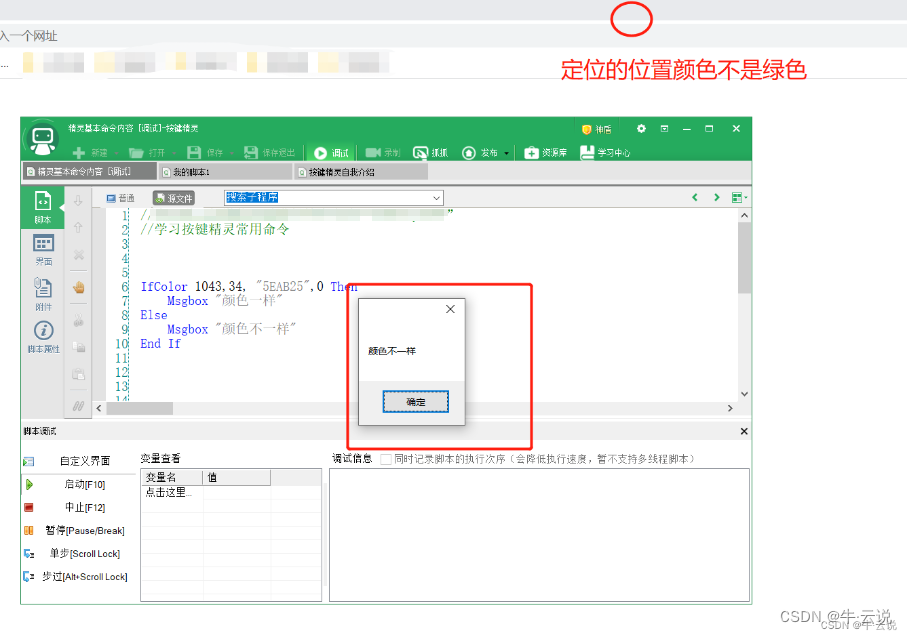The height and width of the screenshot is (634, 907).
Task: Switch to the 精灵基本命令内容 [调试] tab
Action: (90, 171)
